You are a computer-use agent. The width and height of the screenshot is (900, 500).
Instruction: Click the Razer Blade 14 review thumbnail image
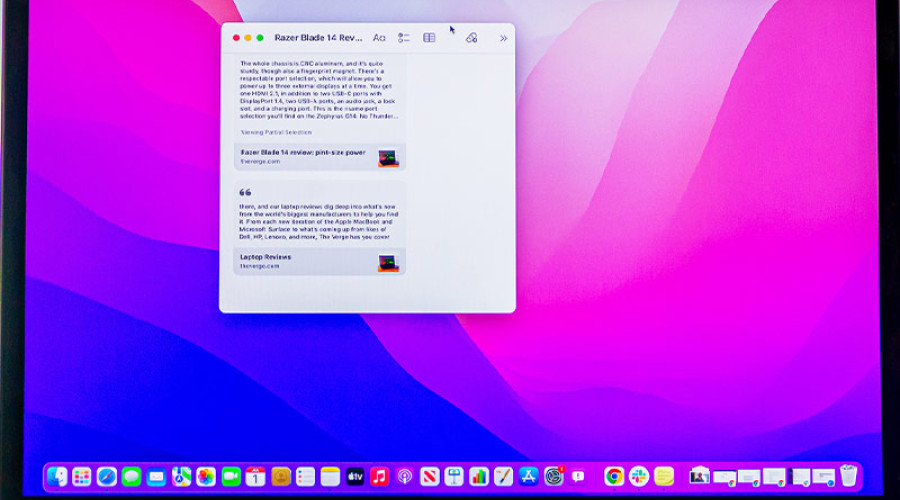coord(388,158)
